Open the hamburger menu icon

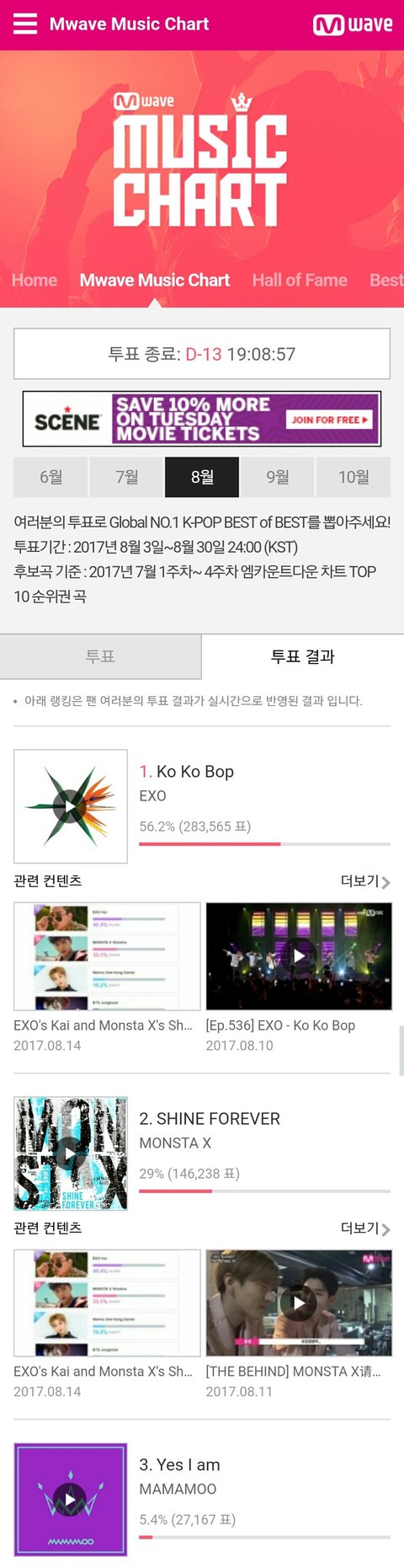tap(25, 24)
